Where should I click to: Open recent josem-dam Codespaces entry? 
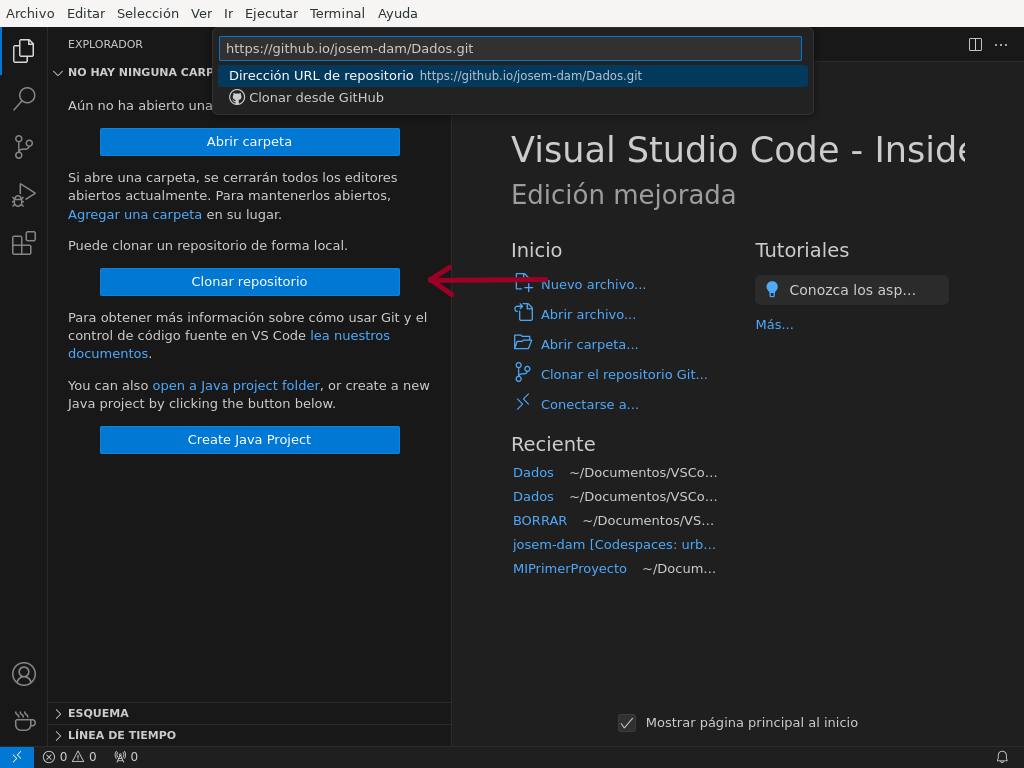tap(614, 545)
